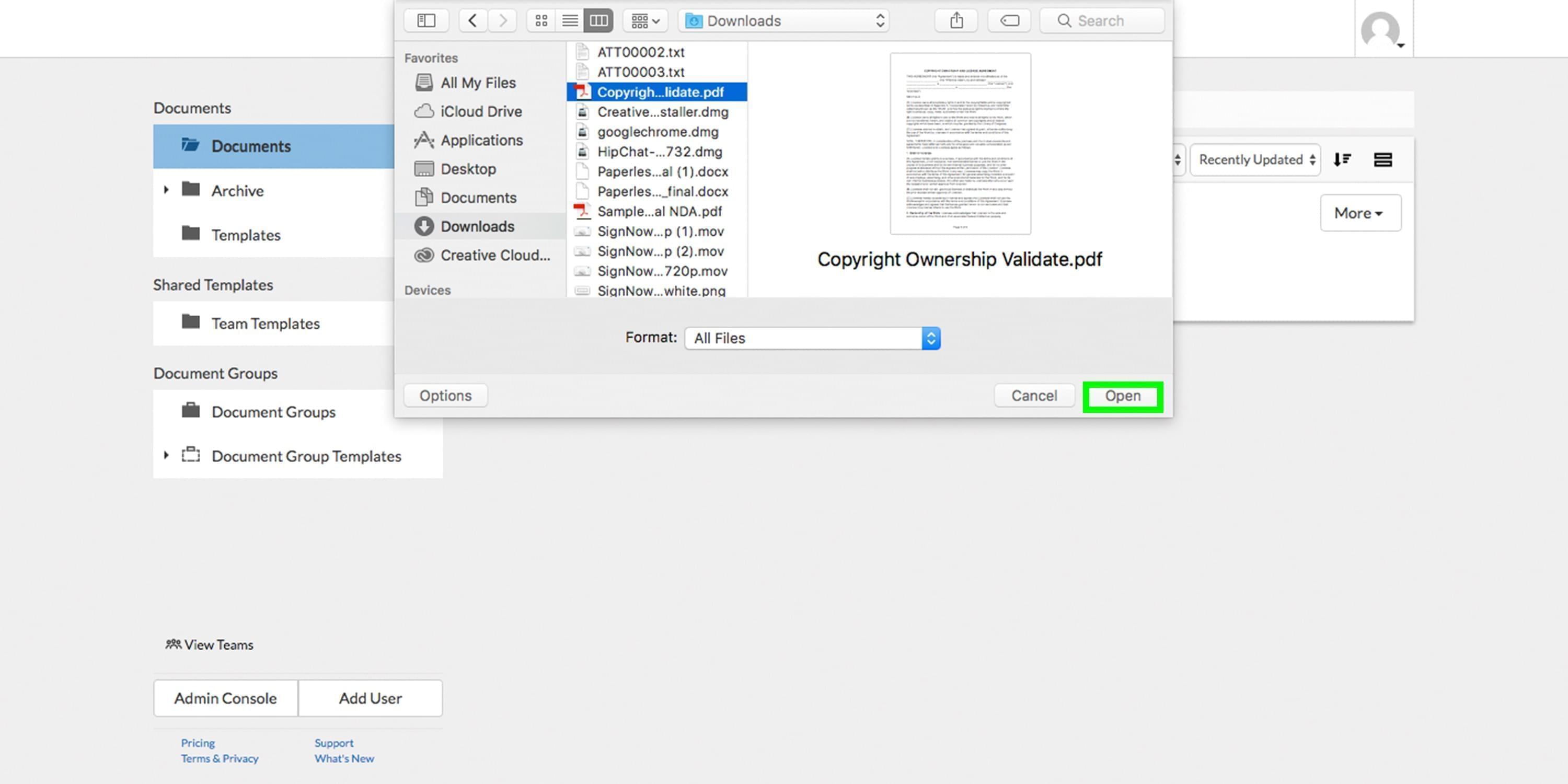
Task: Select Team Templates in the left navigation
Action: click(x=265, y=323)
